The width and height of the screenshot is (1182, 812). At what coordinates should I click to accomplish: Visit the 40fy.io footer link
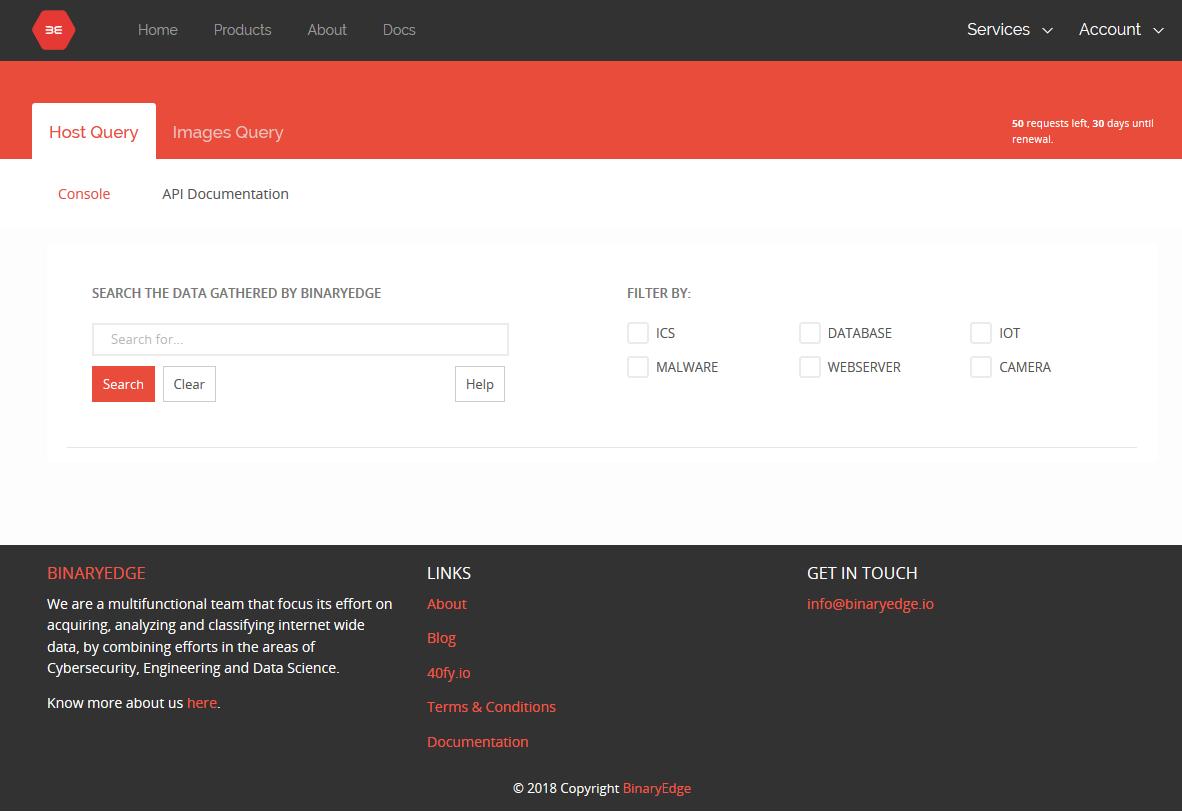tap(449, 673)
